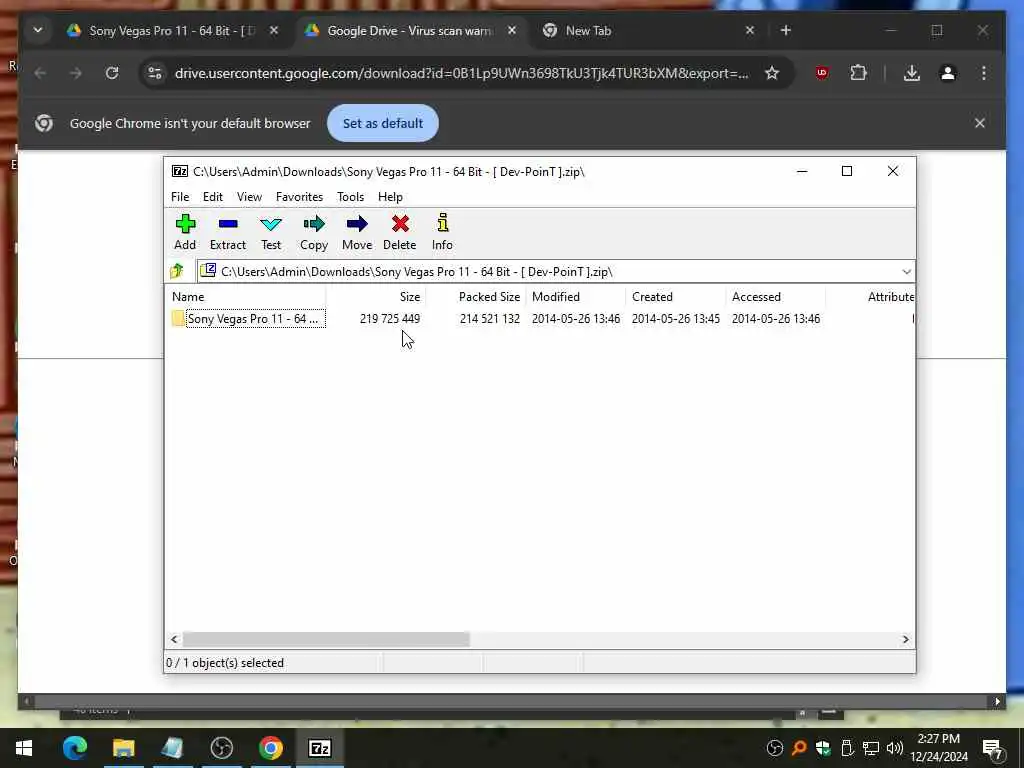Open the View menu
This screenshot has width=1024, height=768.
[x=249, y=197]
